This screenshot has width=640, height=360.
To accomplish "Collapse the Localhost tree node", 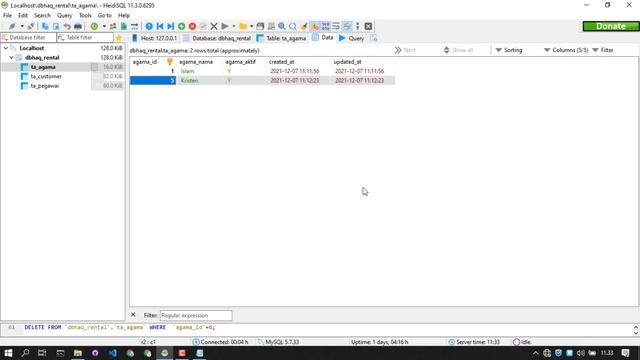I will tap(6, 48).
